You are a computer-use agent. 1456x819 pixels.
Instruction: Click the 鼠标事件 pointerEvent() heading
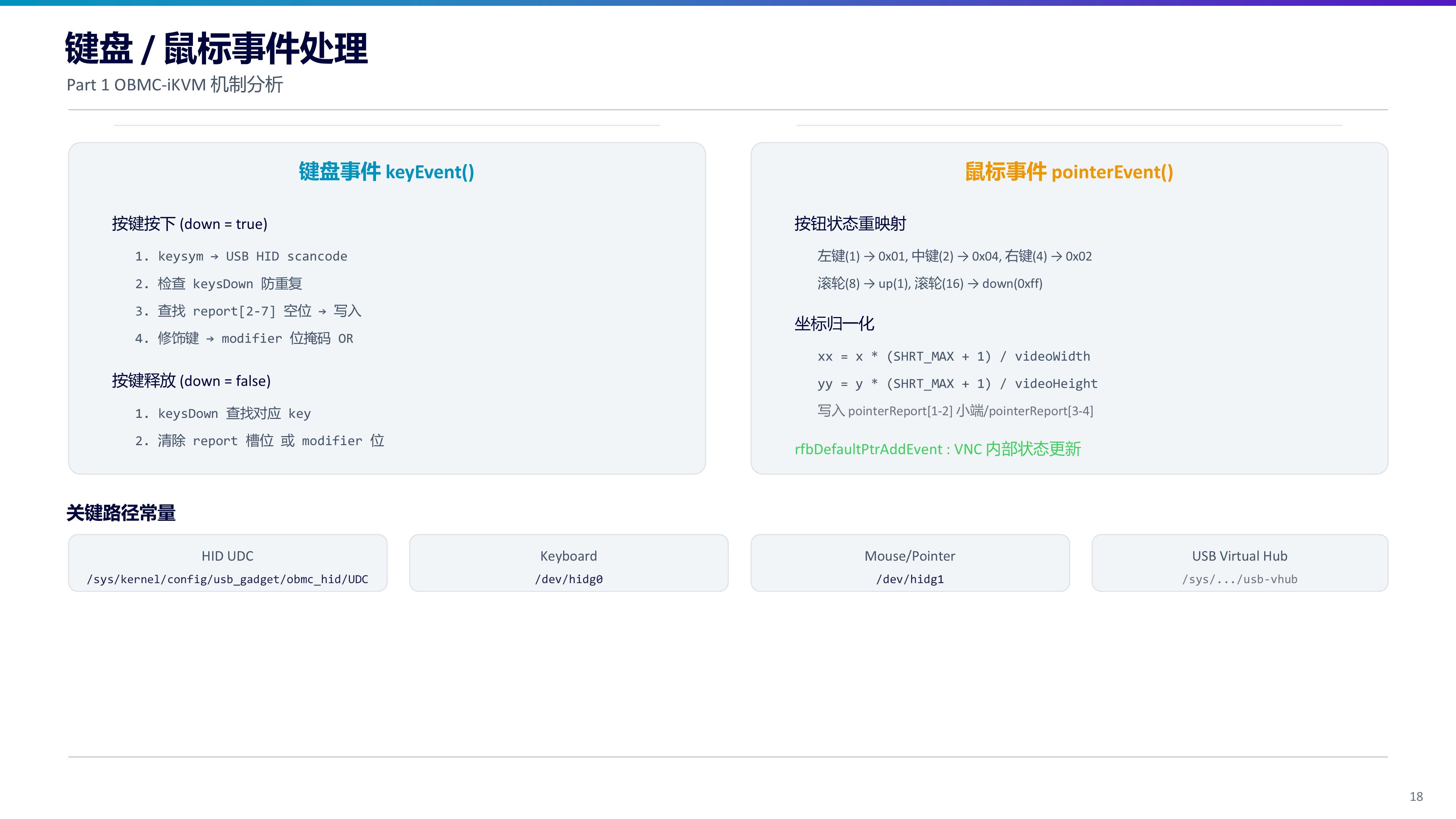click(x=1069, y=172)
